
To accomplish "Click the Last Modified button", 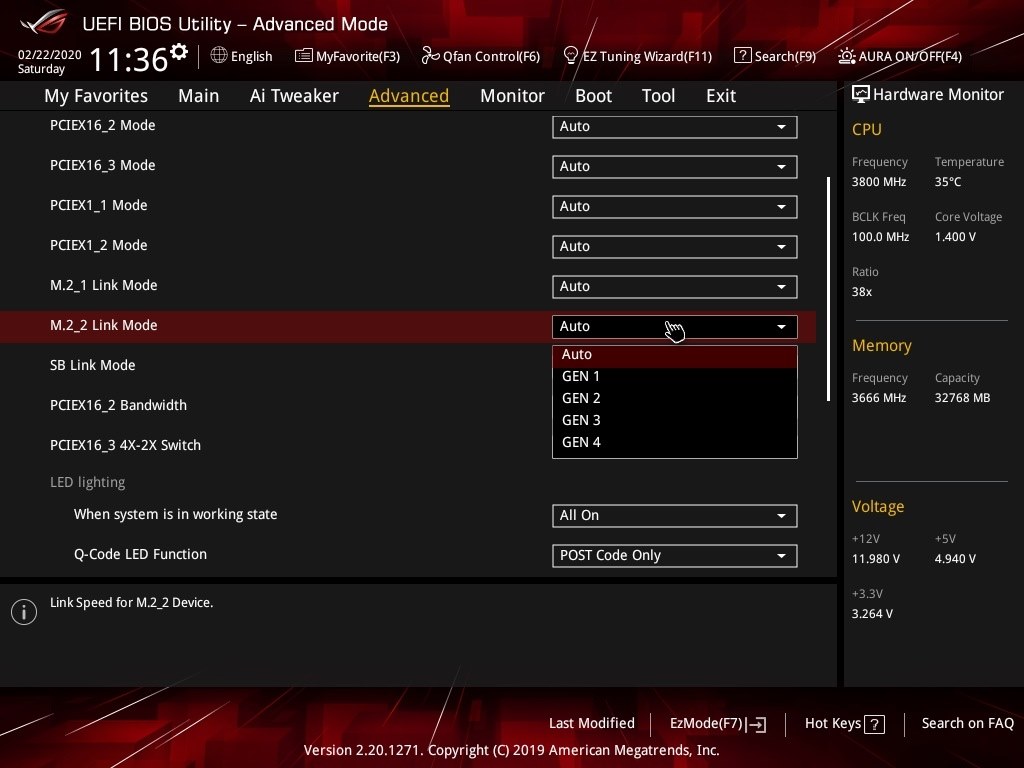I will tap(591, 724).
